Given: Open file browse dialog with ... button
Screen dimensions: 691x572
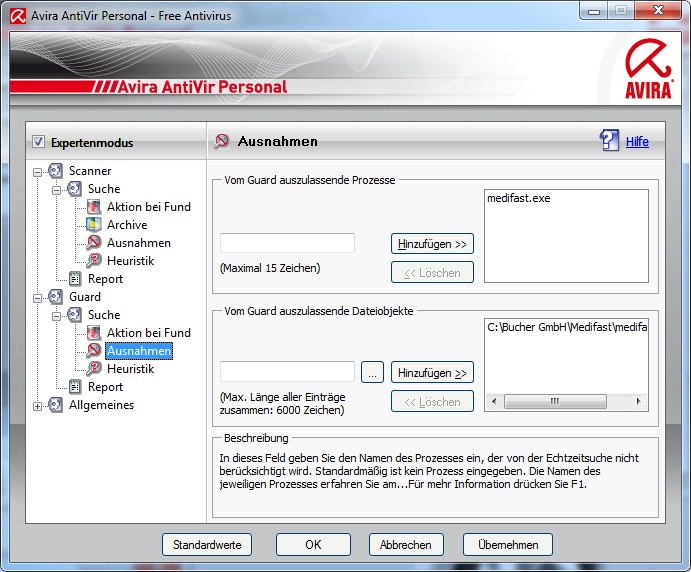Looking at the screenshot, I should click(372, 372).
